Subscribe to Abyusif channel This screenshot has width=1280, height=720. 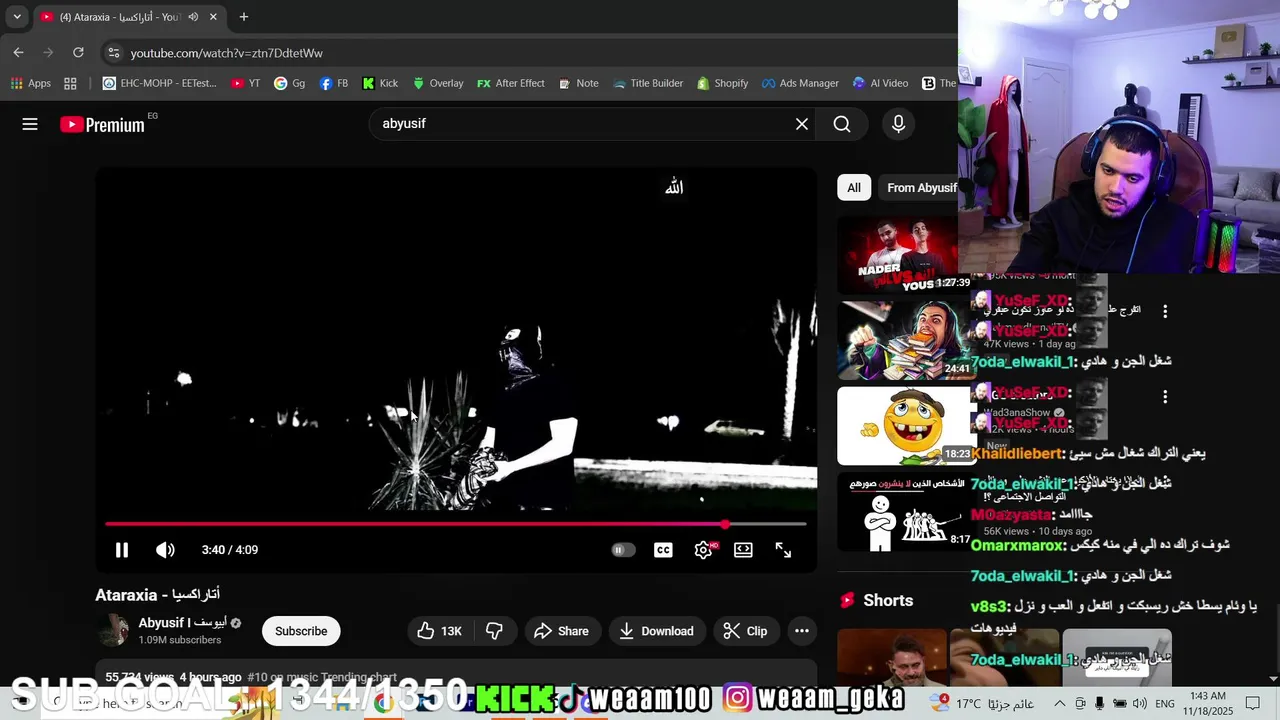coord(301,631)
